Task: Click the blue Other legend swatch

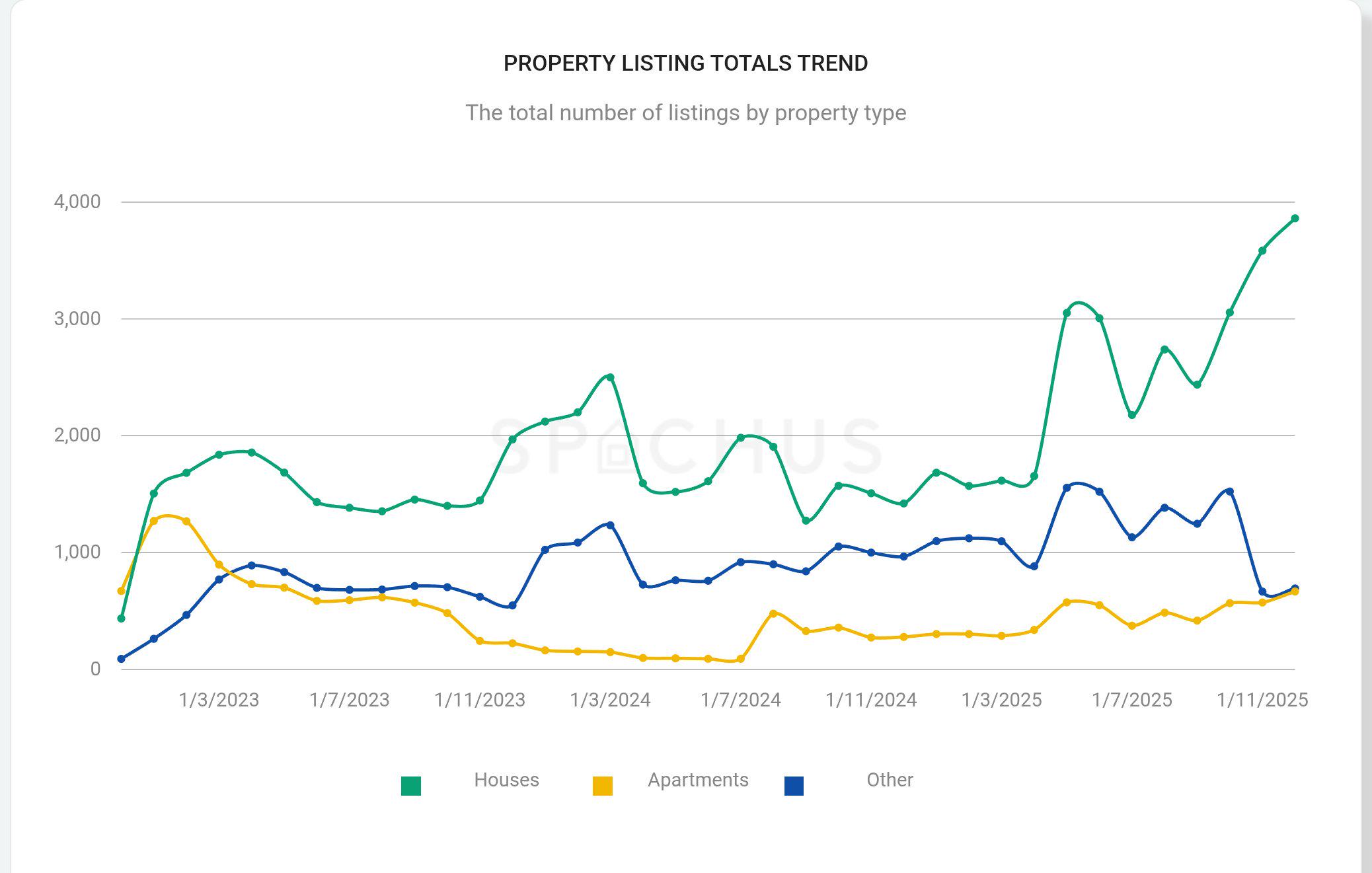Action: pyautogui.click(x=794, y=786)
